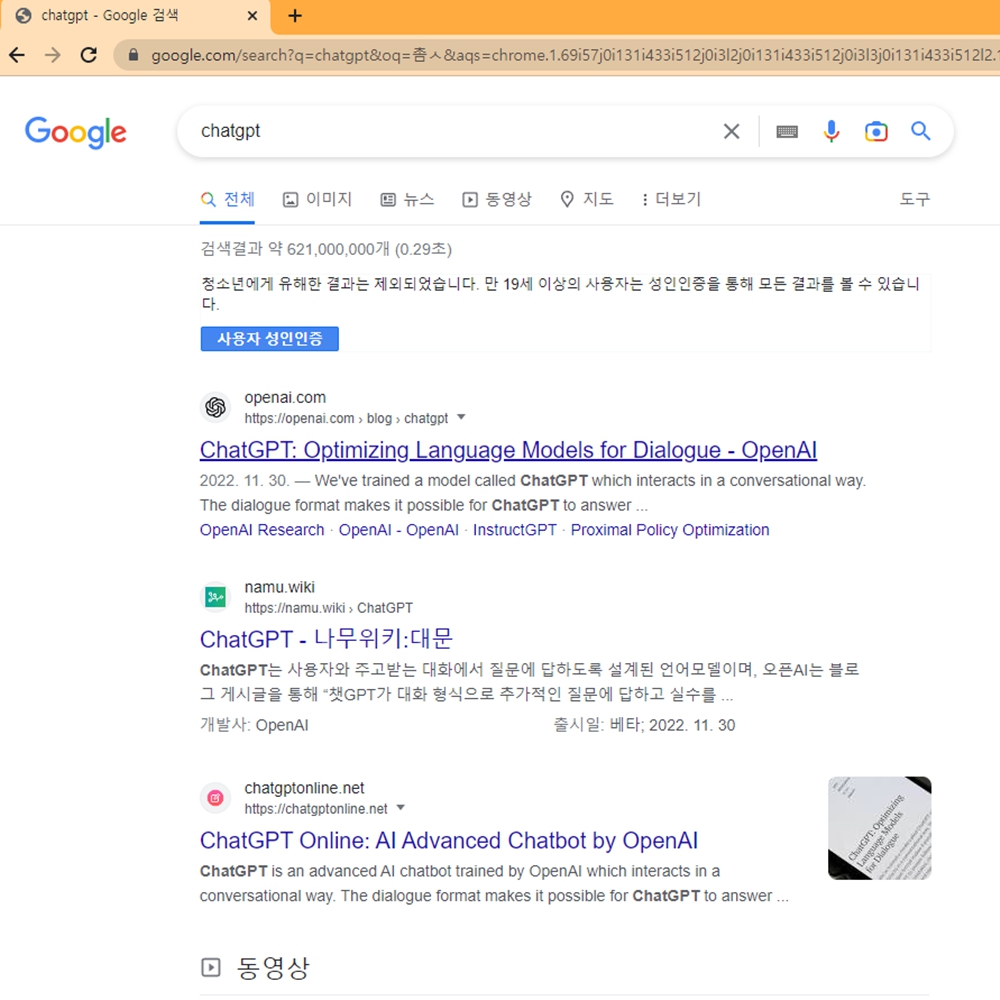Click the padlock site info icon
The image size is (1000, 1000).
coord(133,55)
